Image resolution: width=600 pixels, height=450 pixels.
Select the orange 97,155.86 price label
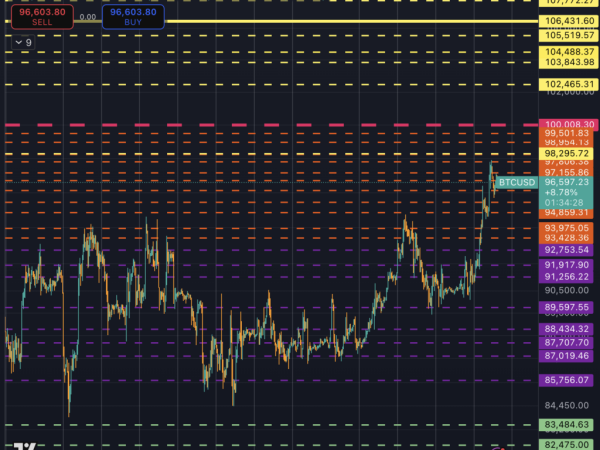[566, 173]
